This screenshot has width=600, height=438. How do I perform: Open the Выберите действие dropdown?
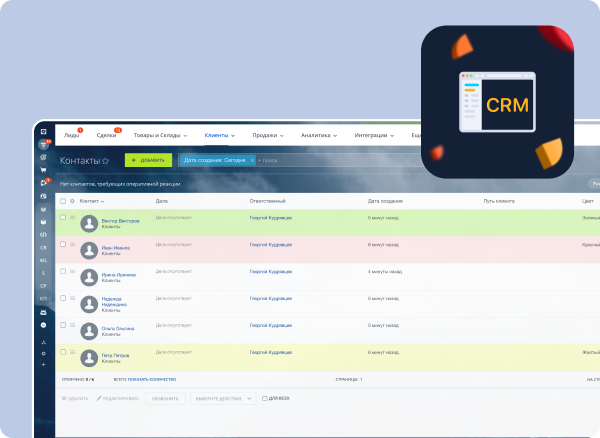[x=223, y=399]
